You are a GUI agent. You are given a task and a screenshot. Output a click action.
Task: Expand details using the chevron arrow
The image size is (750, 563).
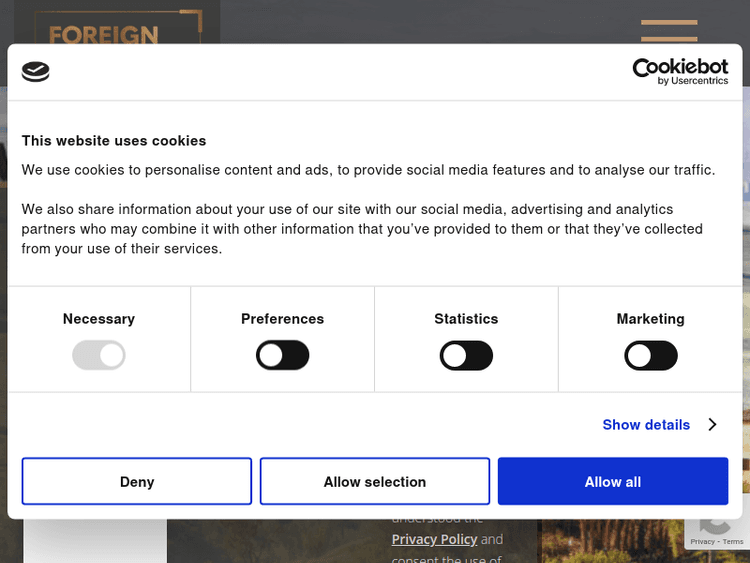[712, 425]
